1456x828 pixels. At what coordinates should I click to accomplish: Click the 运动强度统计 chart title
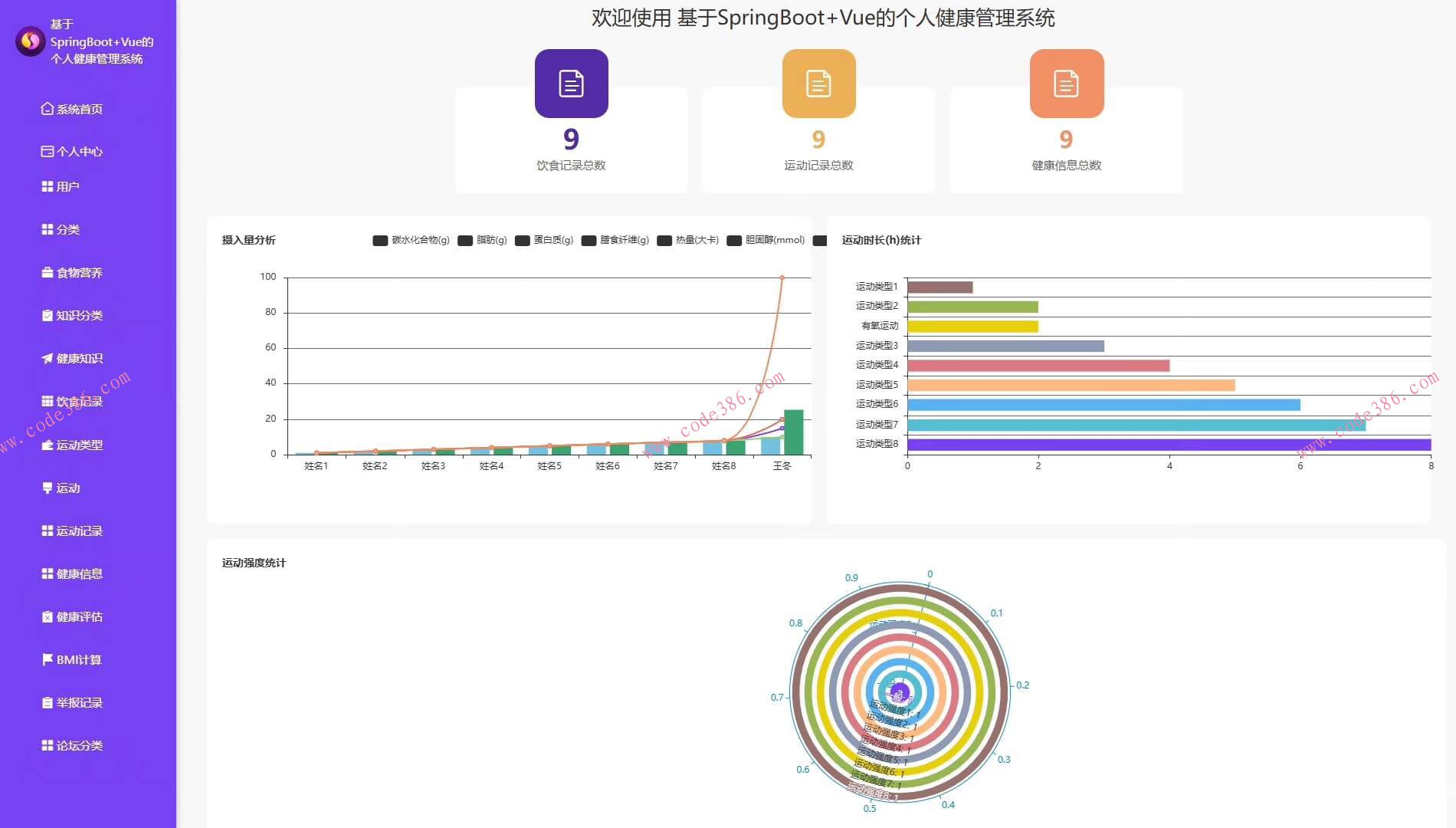(x=254, y=563)
